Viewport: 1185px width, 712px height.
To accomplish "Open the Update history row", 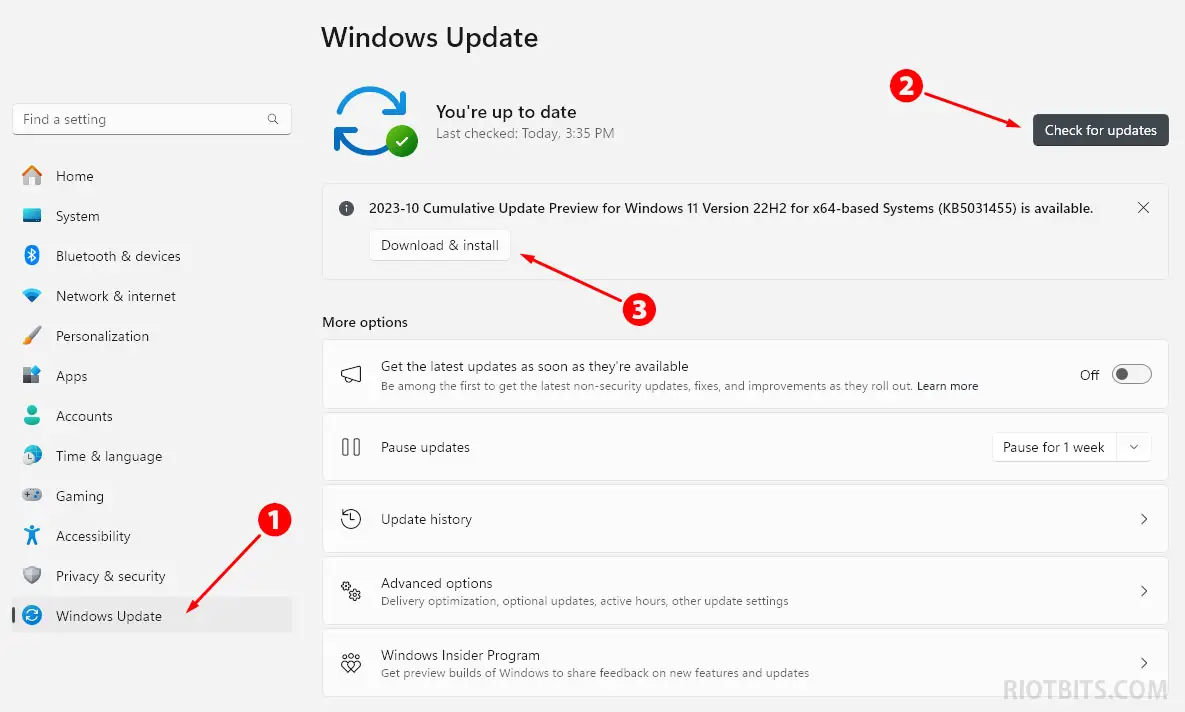I will [x=745, y=519].
